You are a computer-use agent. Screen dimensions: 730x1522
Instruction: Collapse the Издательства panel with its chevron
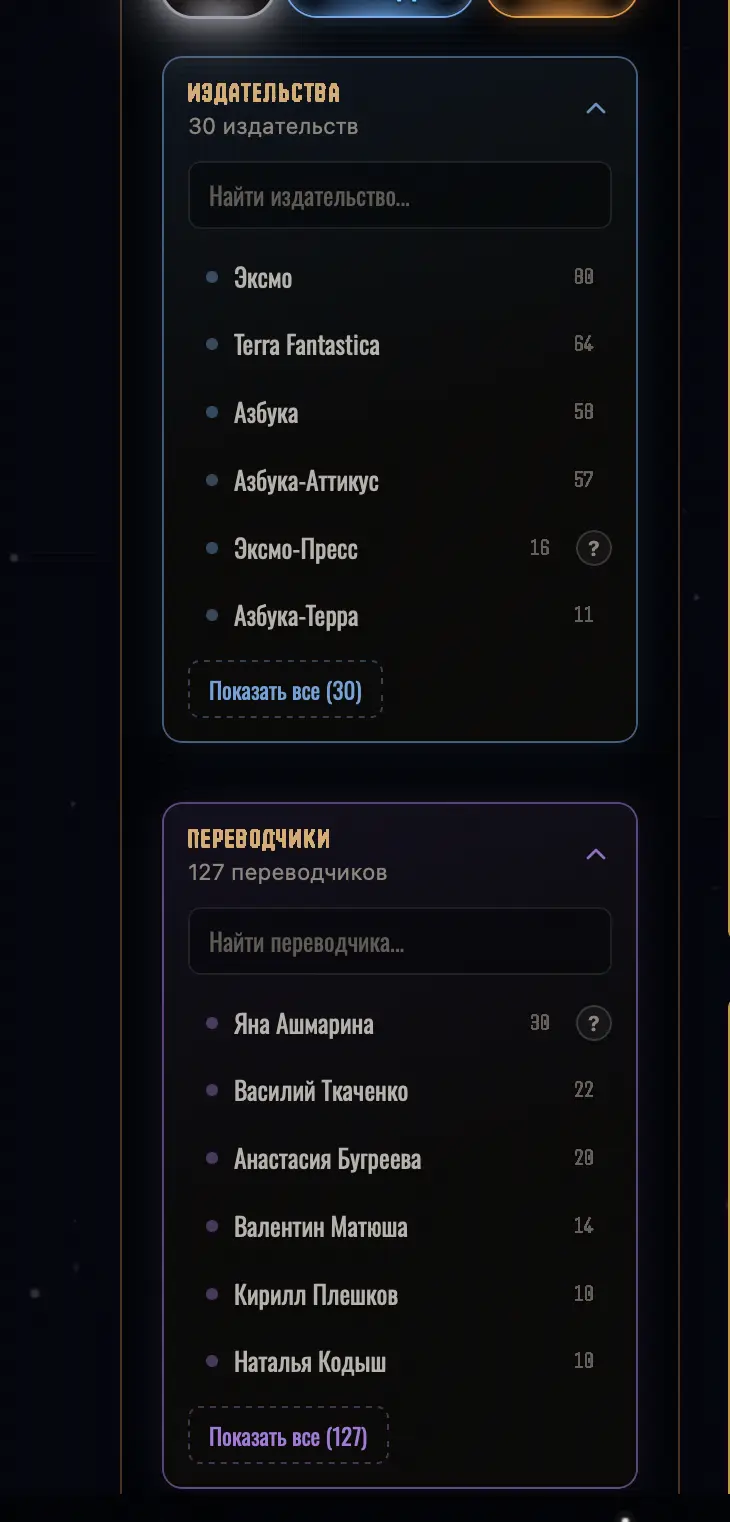pyautogui.click(x=596, y=108)
